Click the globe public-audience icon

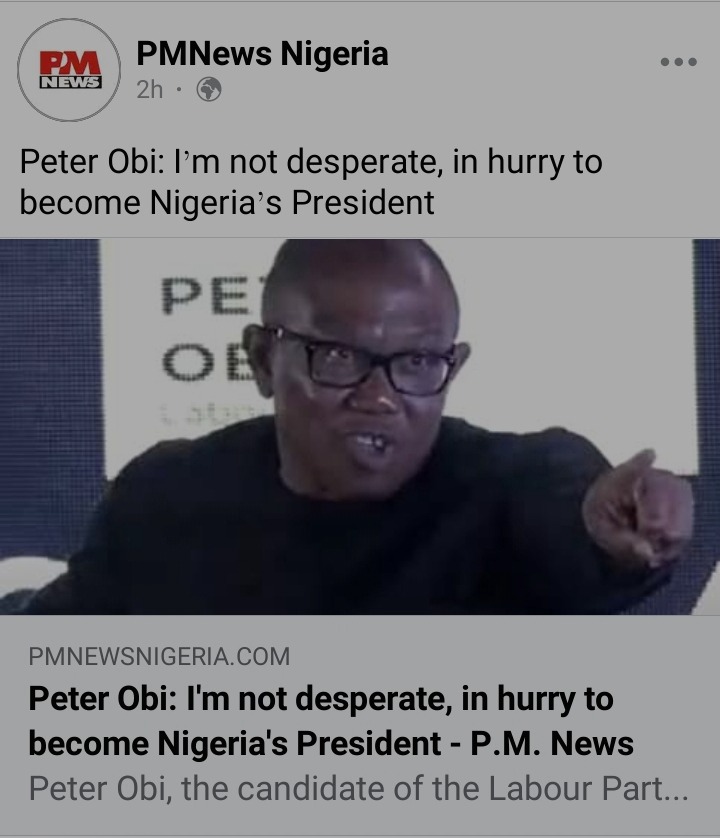coord(209,89)
